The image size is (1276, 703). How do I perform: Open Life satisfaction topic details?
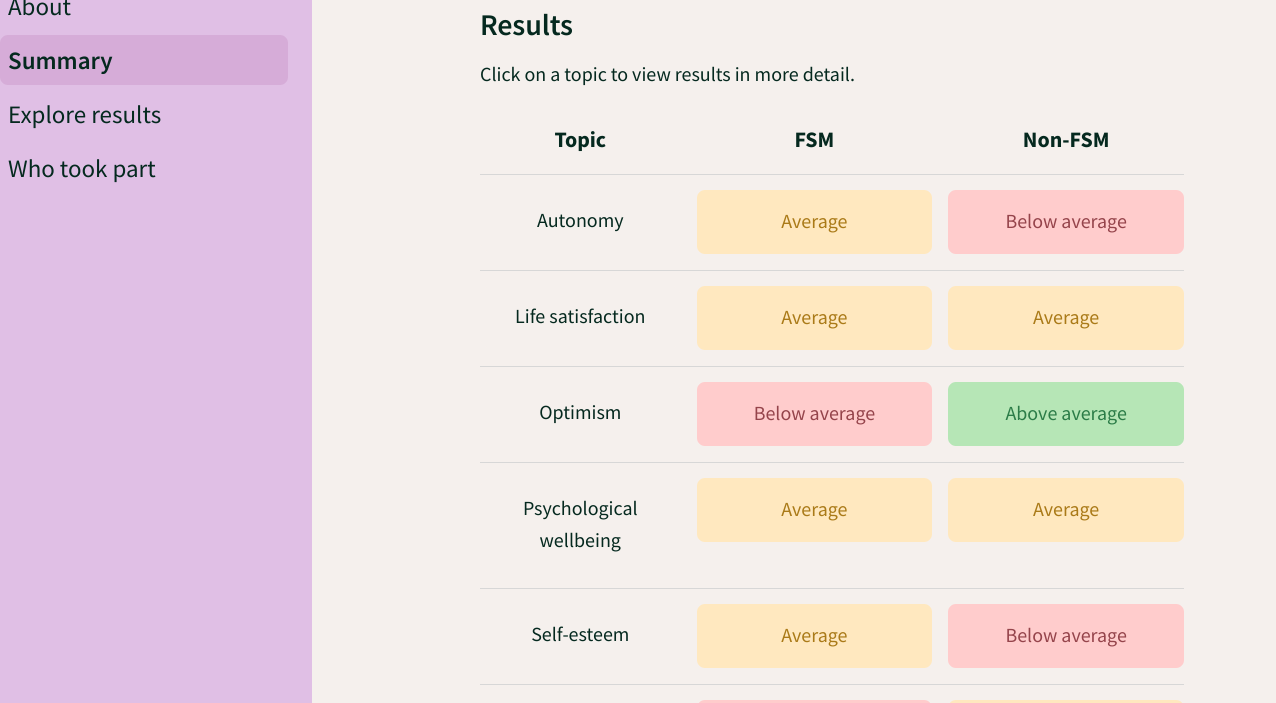580,317
